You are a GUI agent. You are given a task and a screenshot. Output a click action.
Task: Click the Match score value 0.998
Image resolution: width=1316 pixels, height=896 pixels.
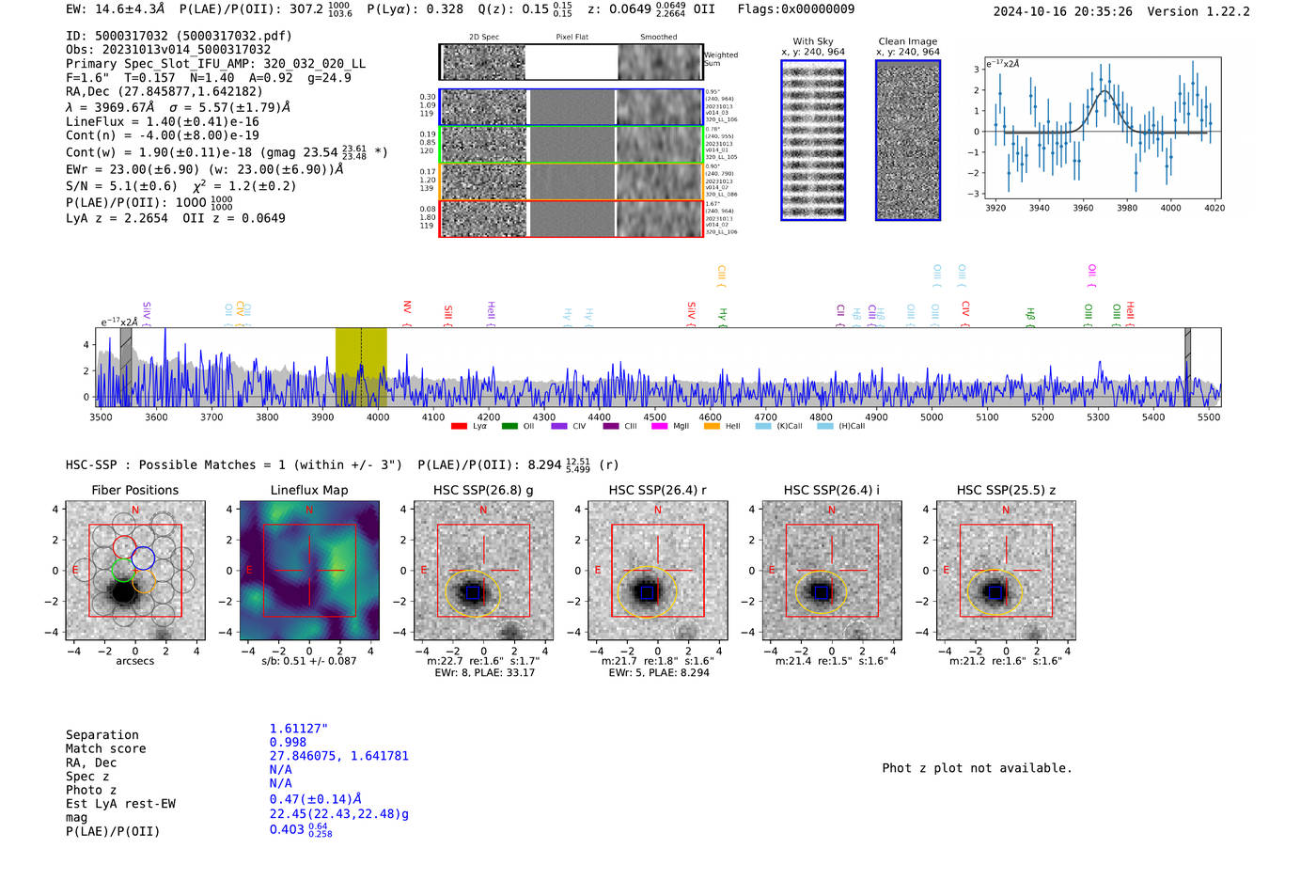pyautogui.click(x=288, y=743)
